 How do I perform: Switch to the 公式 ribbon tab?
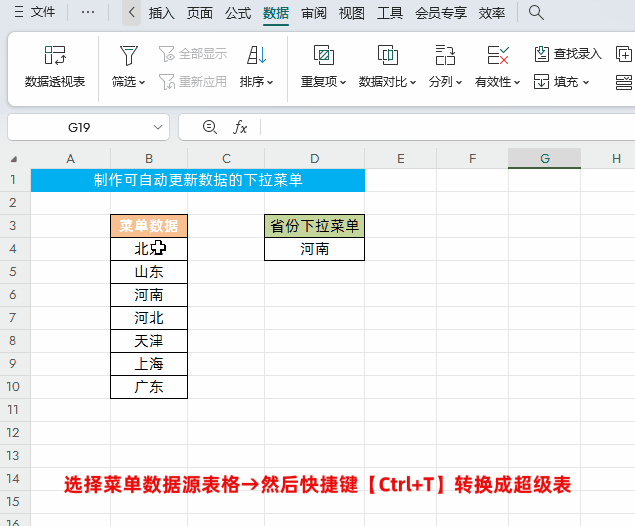coord(238,13)
